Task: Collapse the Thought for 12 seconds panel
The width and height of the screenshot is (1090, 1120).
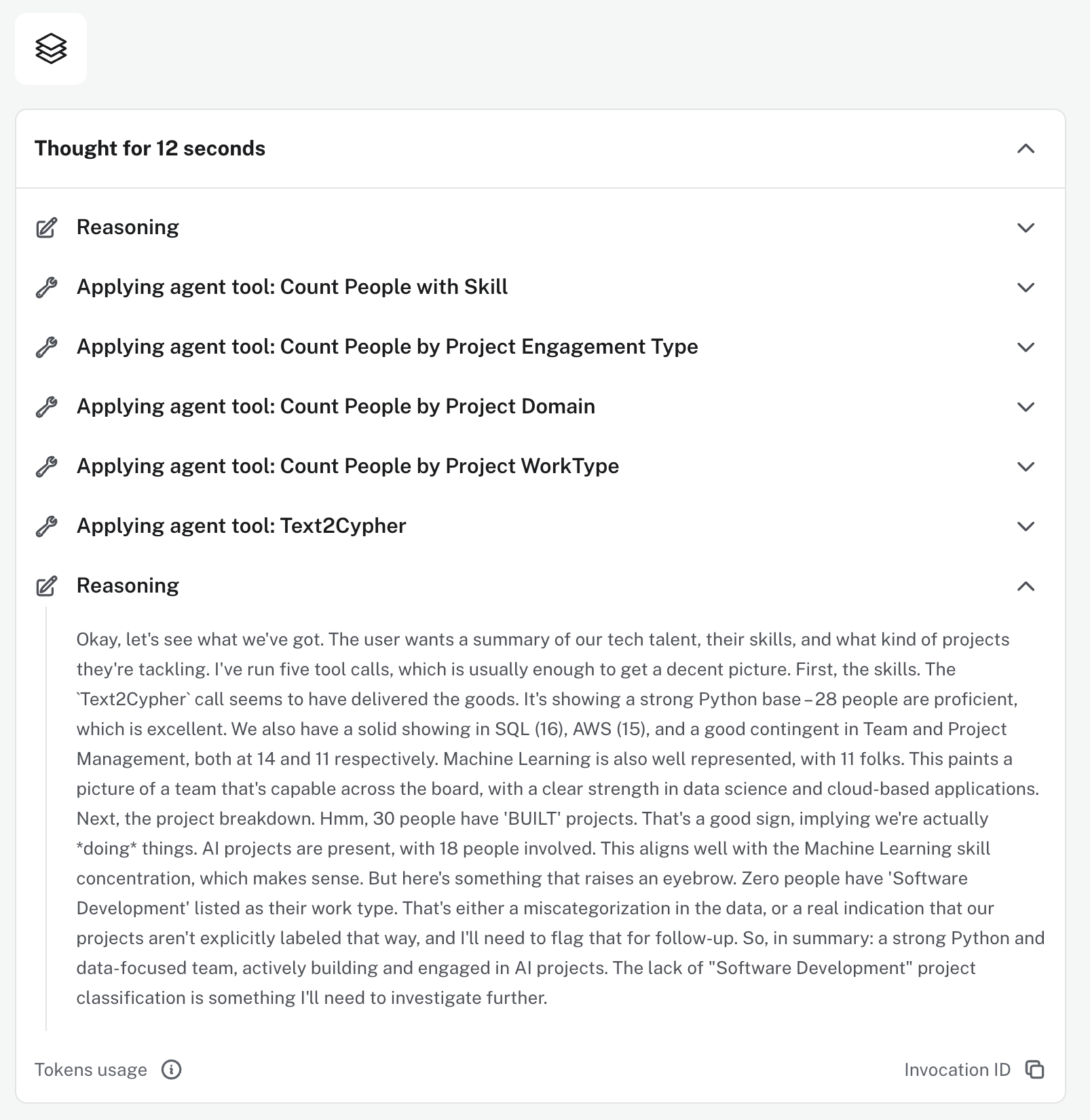Action: (1027, 149)
